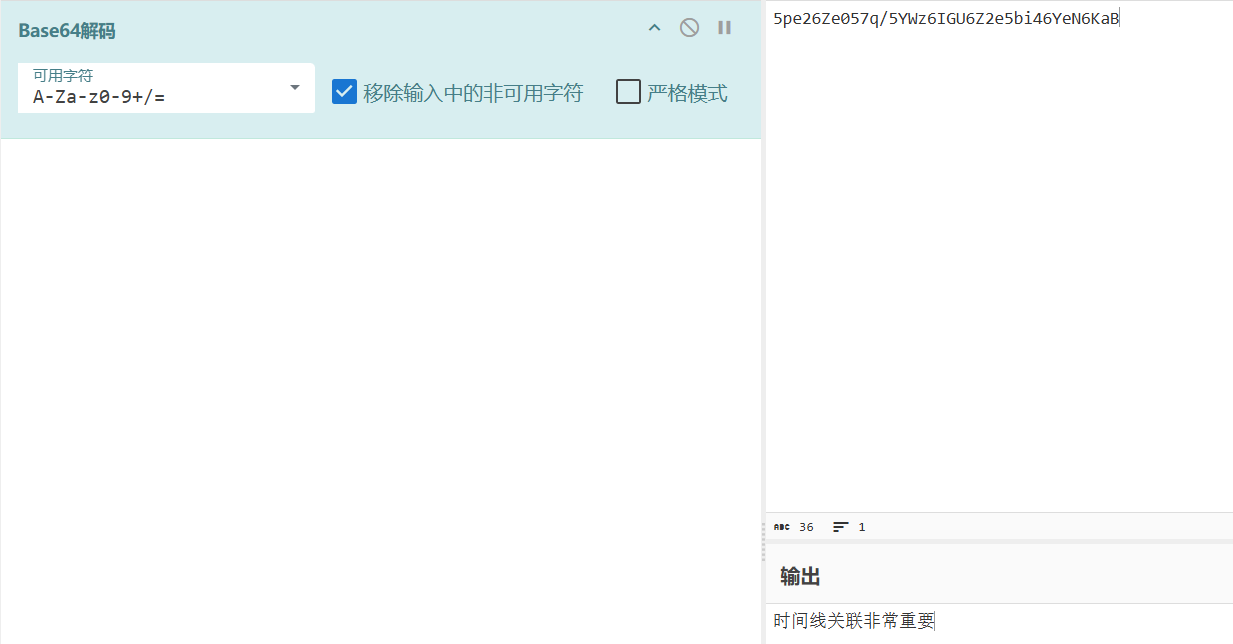This screenshot has height=644, width=1233.
Task: Disable the Base64解码 operation via the ban icon
Action: pyautogui.click(x=689, y=28)
